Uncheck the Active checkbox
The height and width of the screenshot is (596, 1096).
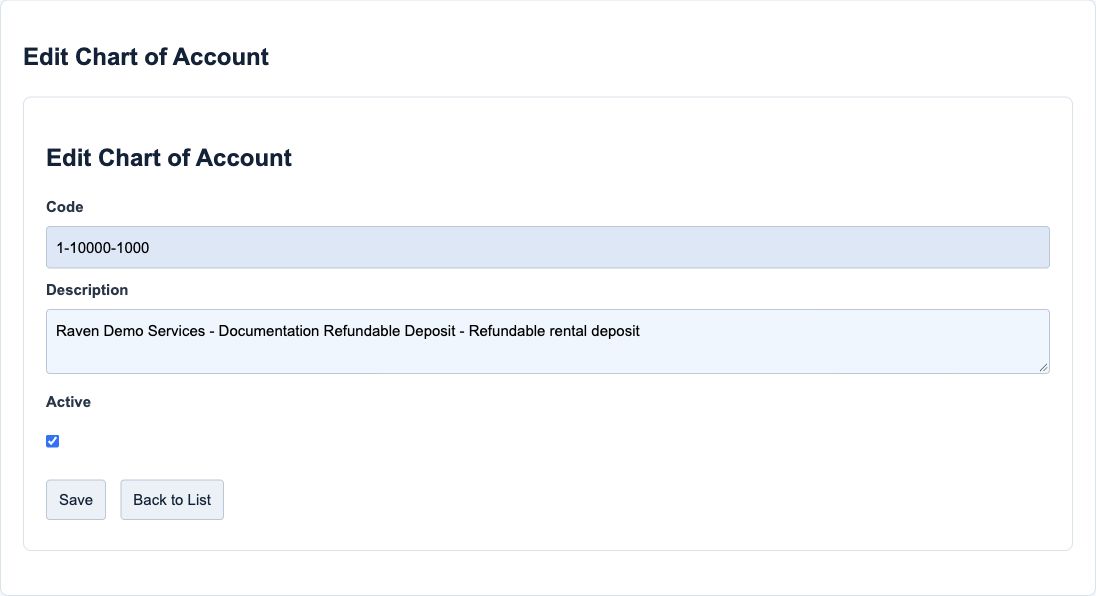(x=52, y=441)
